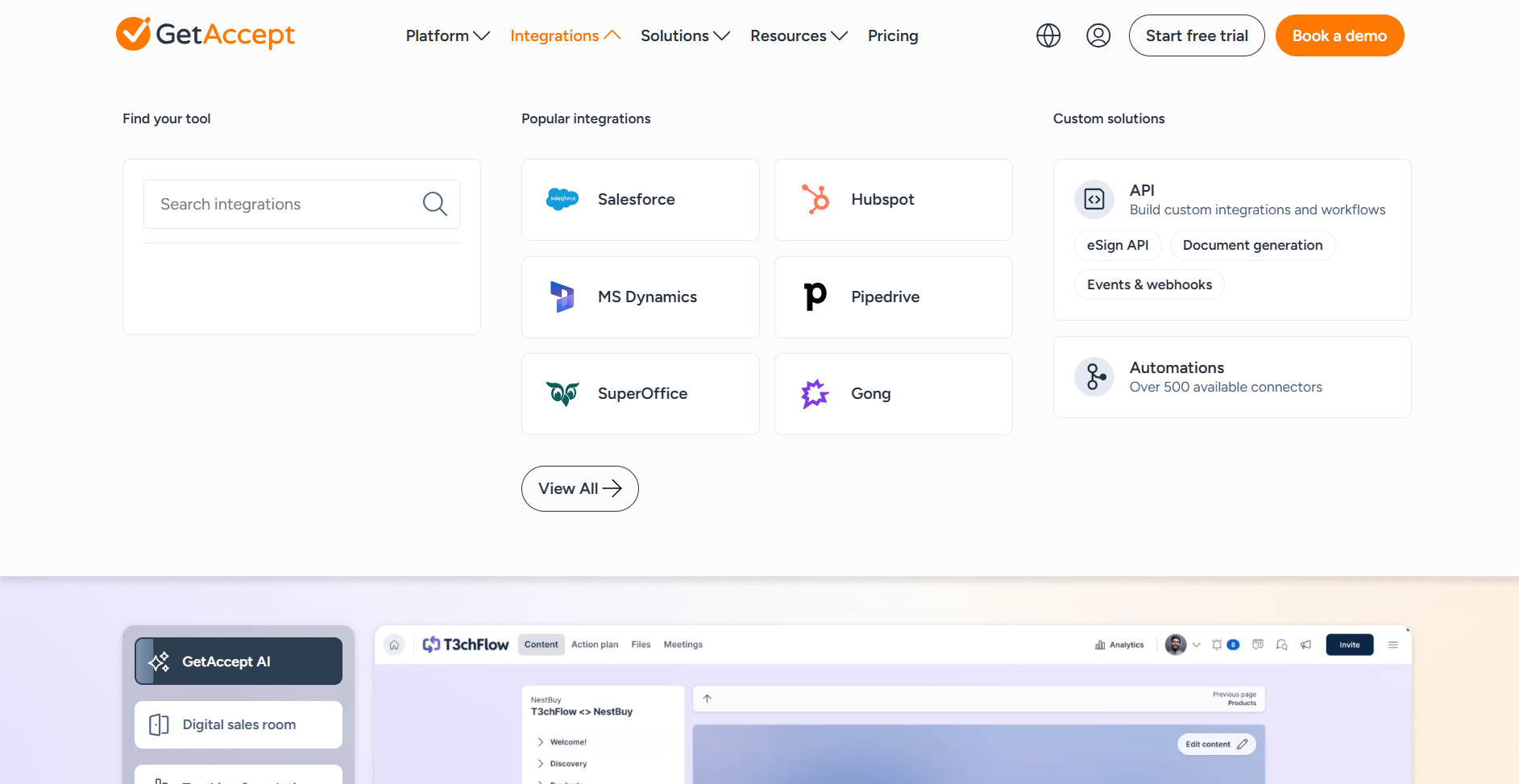
Task: Click the user avatar photo
Action: pos(1176,645)
